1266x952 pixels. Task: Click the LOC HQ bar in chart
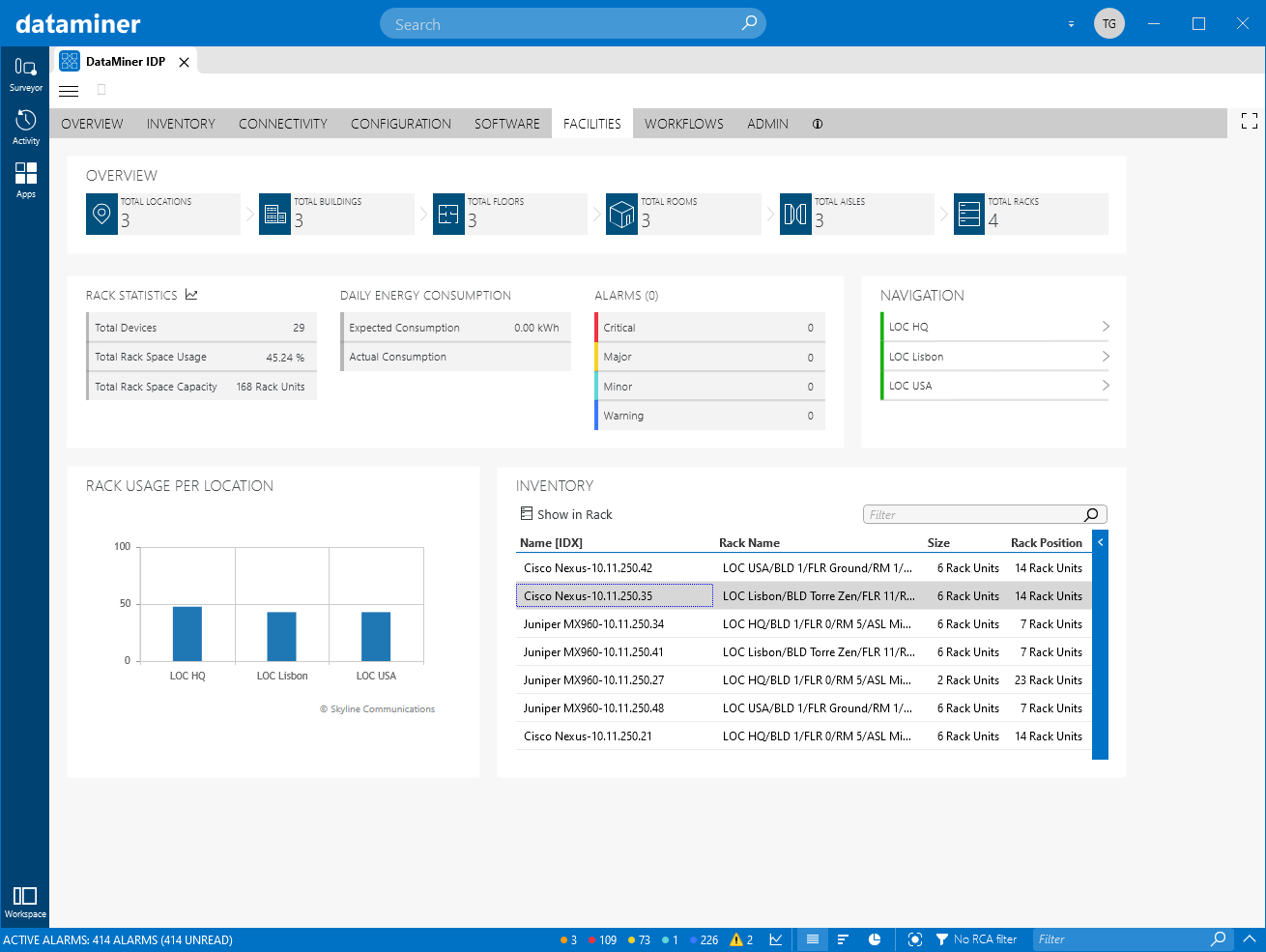187,634
